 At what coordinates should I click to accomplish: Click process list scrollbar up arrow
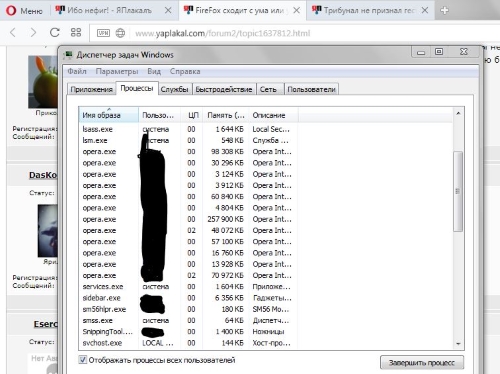coord(458,113)
